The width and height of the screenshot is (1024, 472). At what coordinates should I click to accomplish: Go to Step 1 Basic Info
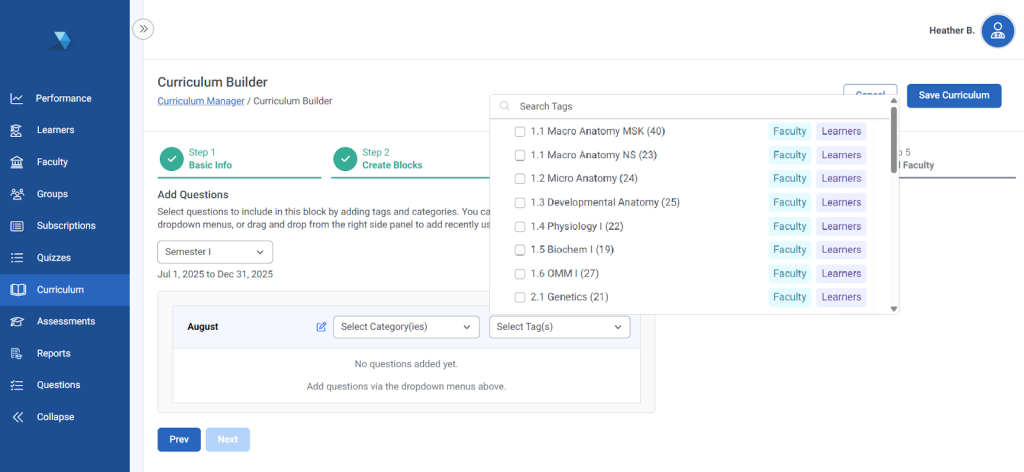(x=210, y=159)
